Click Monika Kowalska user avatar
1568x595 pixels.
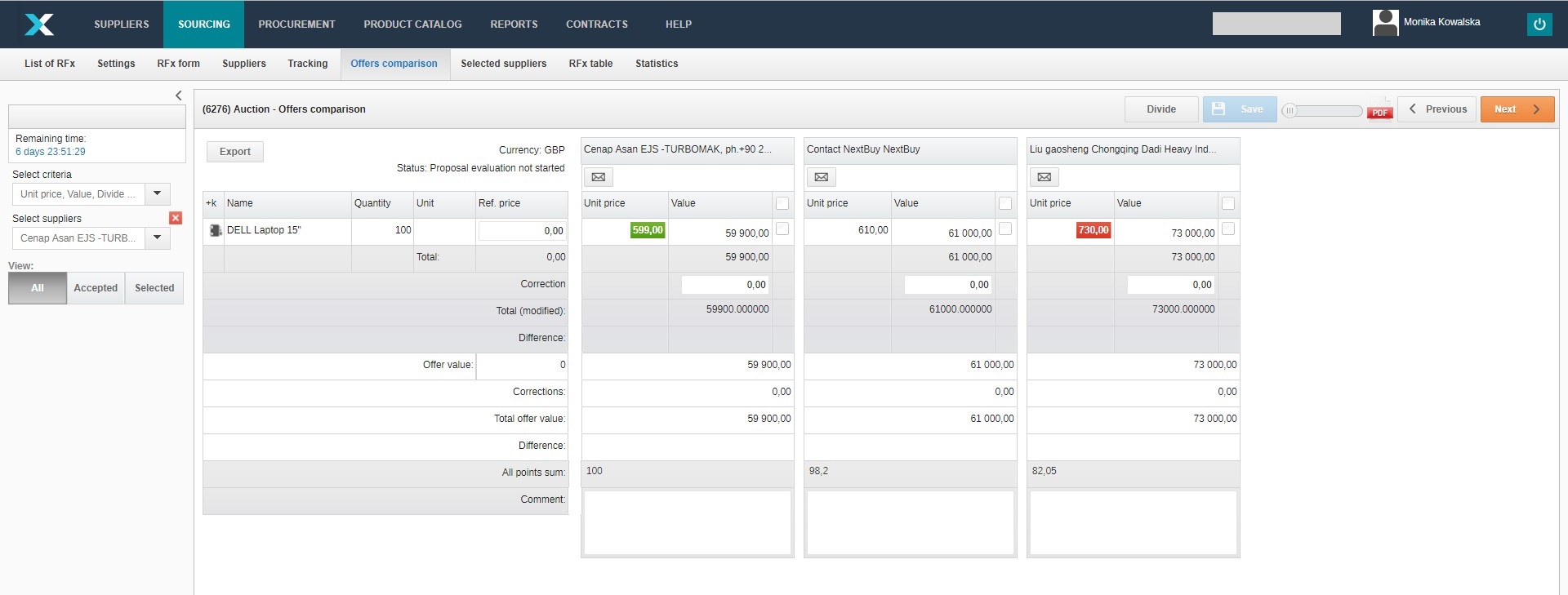click(x=1385, y=23)
